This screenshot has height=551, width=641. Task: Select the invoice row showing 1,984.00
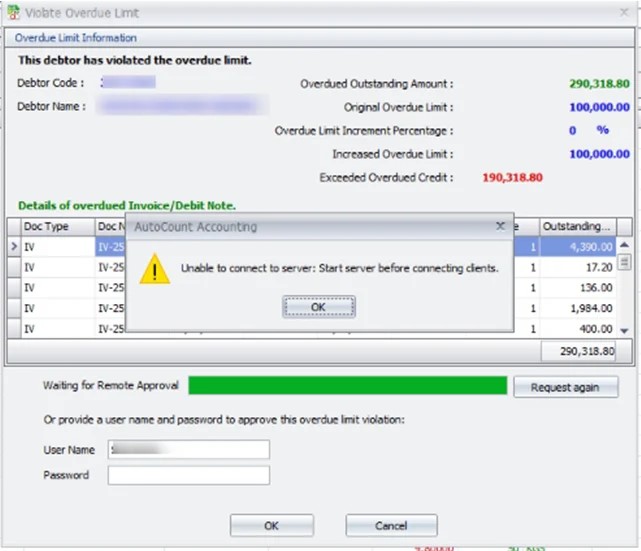click(578, 309)
